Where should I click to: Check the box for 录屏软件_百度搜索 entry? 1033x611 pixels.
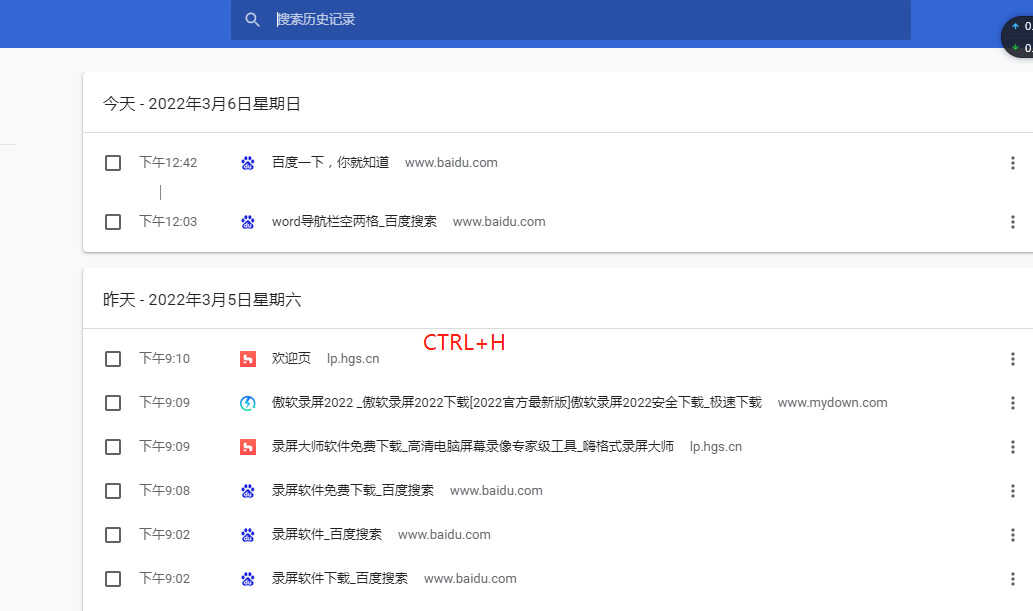pos(113,535)
